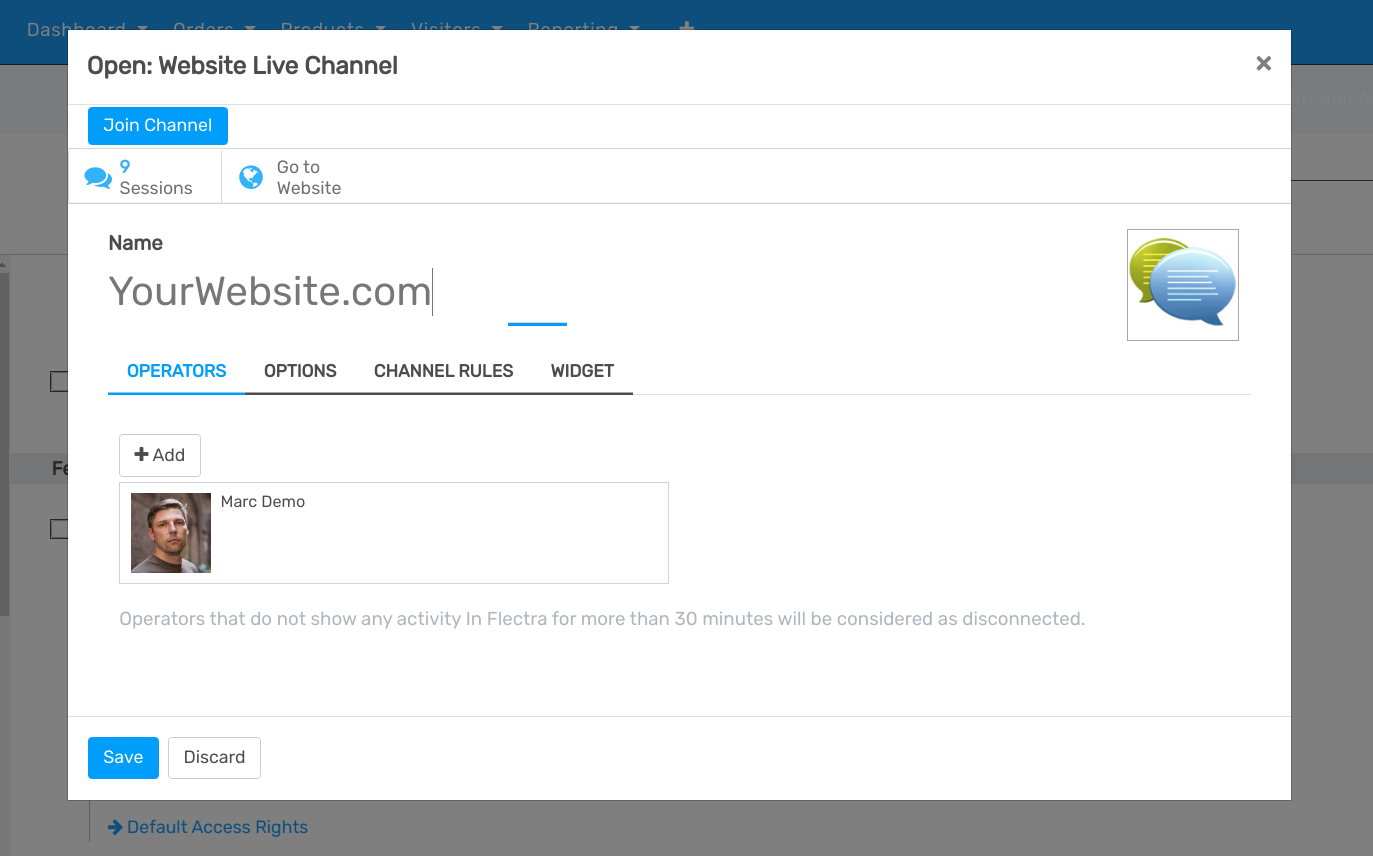The height and width of the screenshot is (856, 1373).
Task: Select the Widget tab
Action: (x=581, y=370)
